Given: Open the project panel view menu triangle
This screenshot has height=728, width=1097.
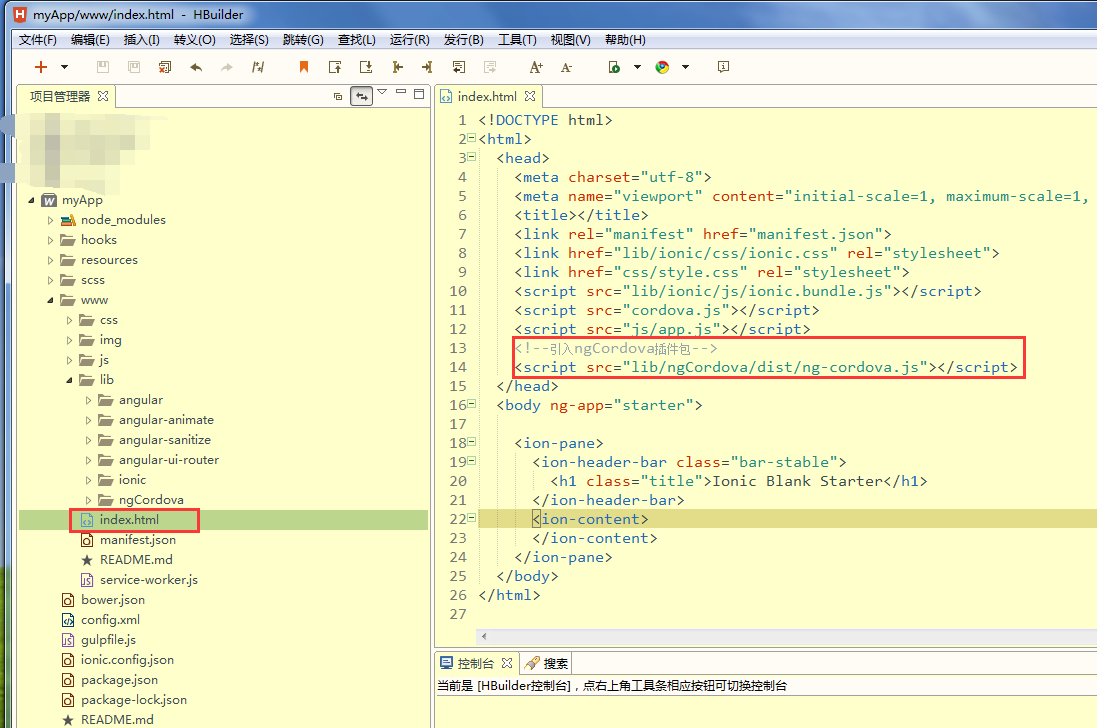Looking at the screenshot, I should tap(382, 92).
